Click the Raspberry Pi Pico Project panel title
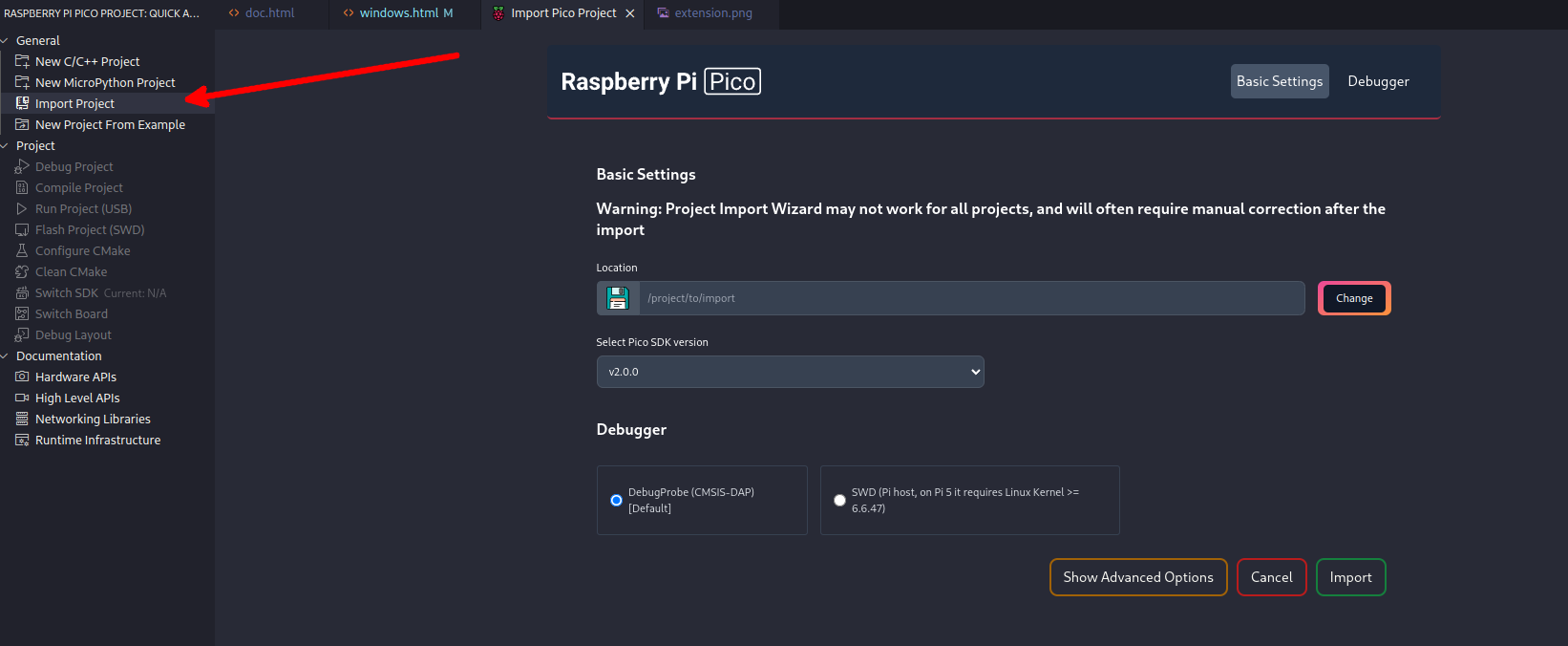 [101, 13]
